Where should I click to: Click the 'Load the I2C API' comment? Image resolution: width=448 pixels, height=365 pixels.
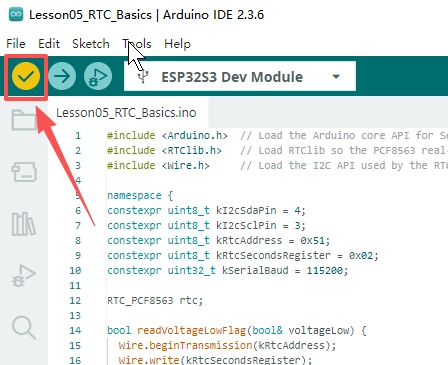point(344,166)
